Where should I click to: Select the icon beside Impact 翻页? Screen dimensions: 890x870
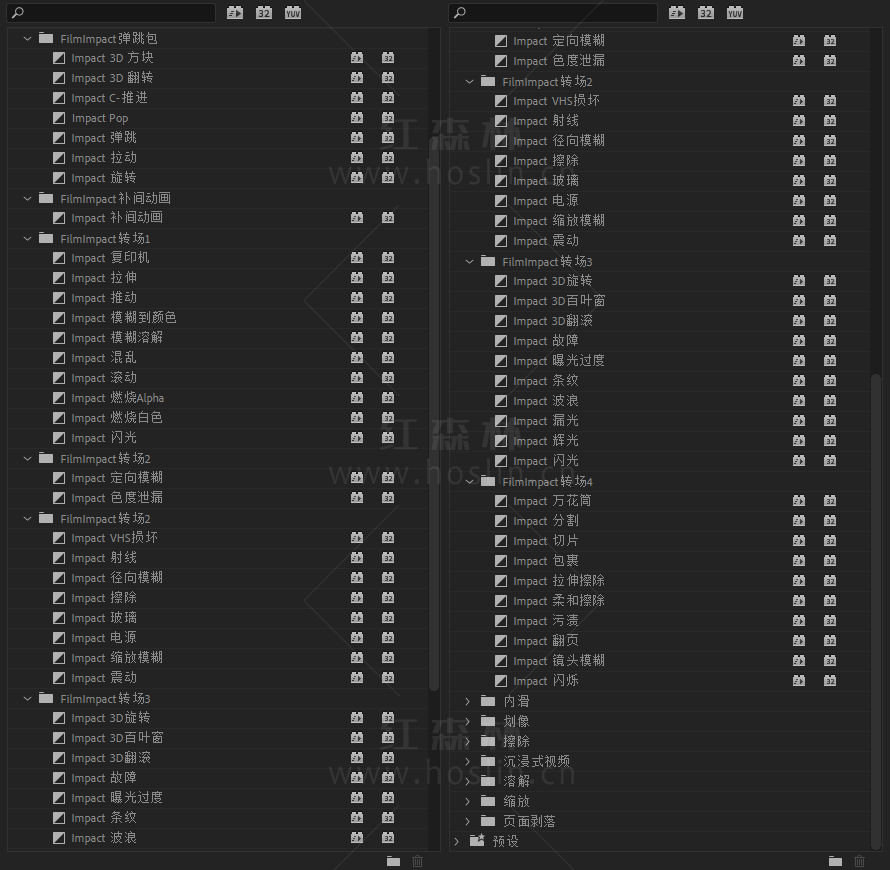[x=501, y=641]
